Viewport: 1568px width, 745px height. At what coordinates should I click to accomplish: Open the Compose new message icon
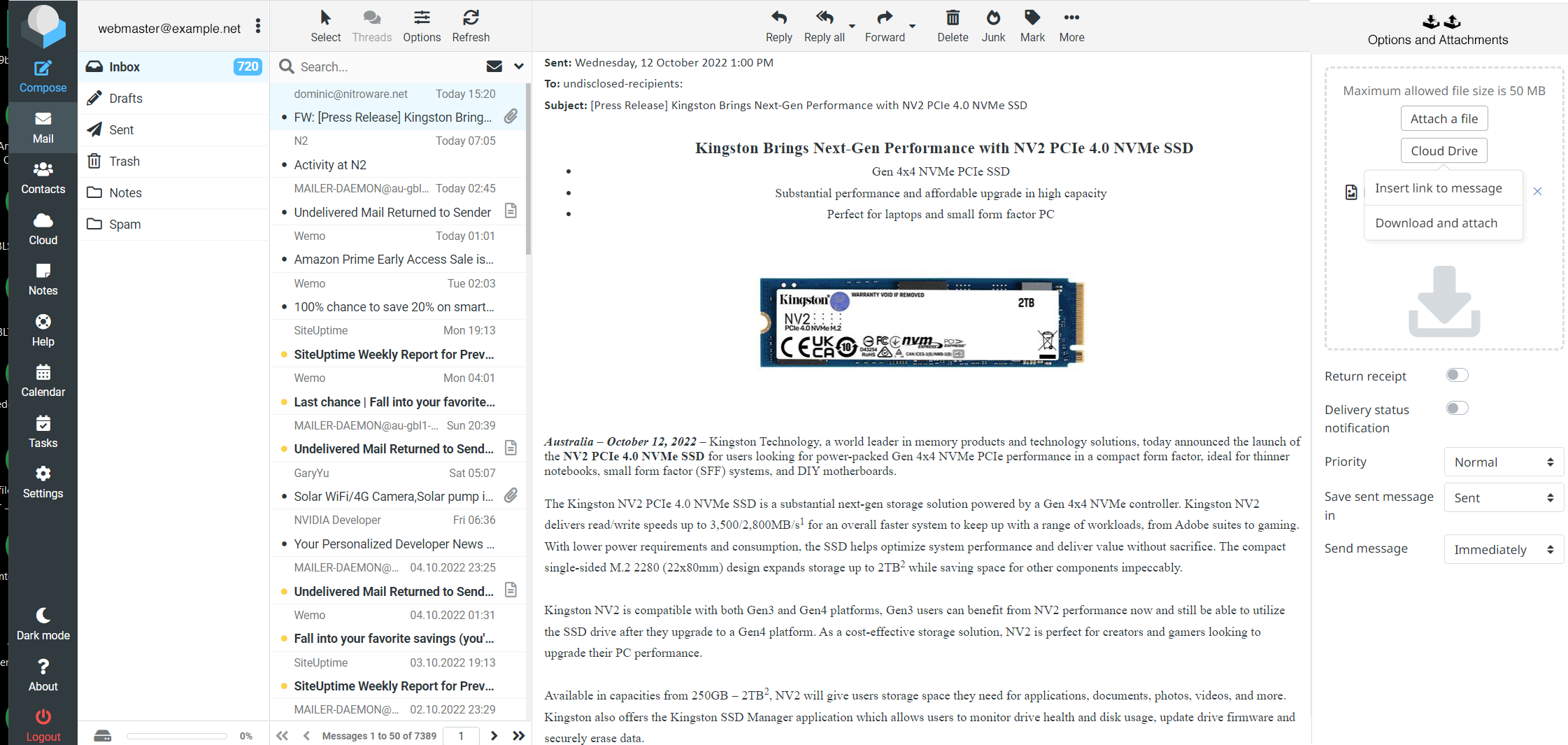point(43,76)
